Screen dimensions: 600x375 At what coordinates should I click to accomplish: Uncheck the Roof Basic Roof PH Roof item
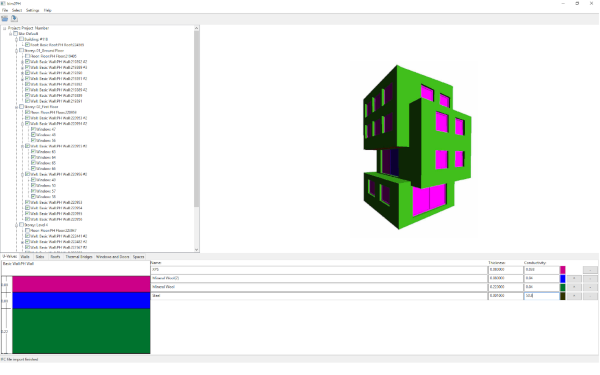tap(27, 45)
